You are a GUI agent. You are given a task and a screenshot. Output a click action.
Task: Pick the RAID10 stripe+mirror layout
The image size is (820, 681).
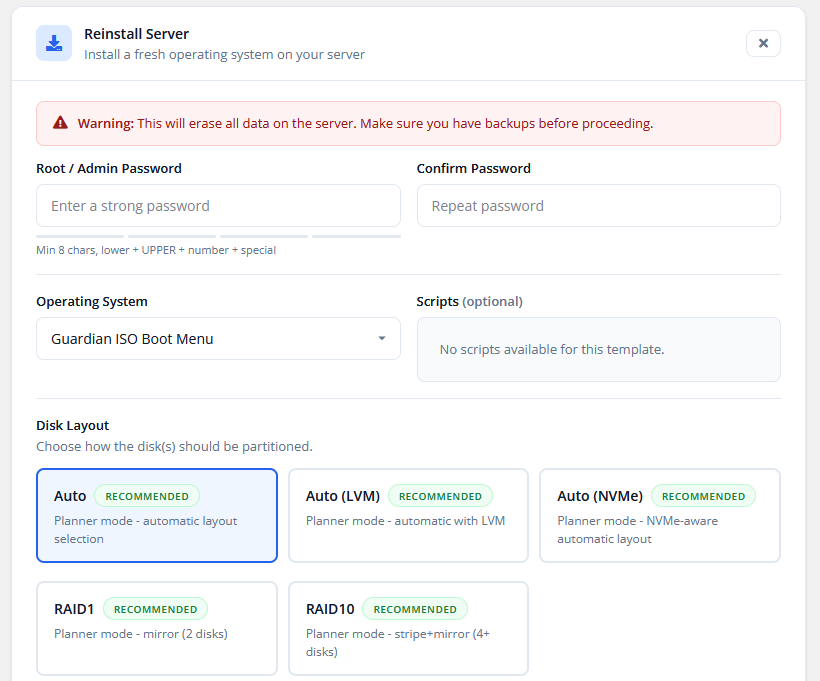pos(408,628)
